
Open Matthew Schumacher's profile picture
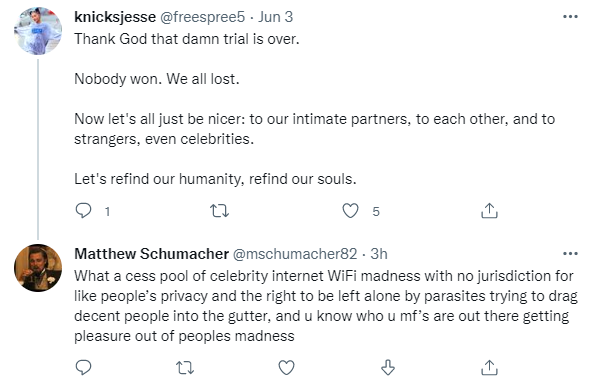[x=38, y=268]
